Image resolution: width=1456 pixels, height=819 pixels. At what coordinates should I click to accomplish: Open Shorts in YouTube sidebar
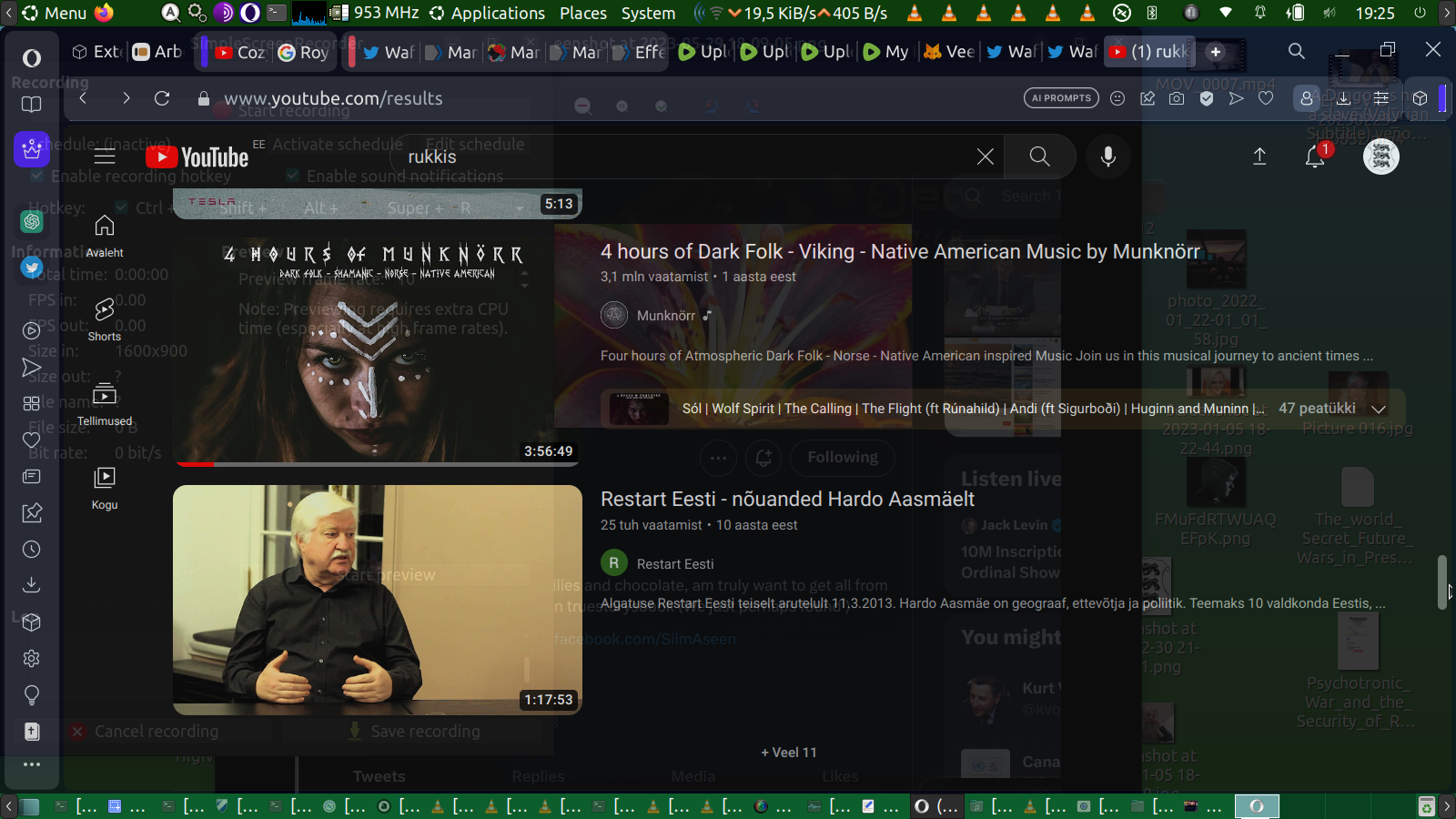point(105,320)
